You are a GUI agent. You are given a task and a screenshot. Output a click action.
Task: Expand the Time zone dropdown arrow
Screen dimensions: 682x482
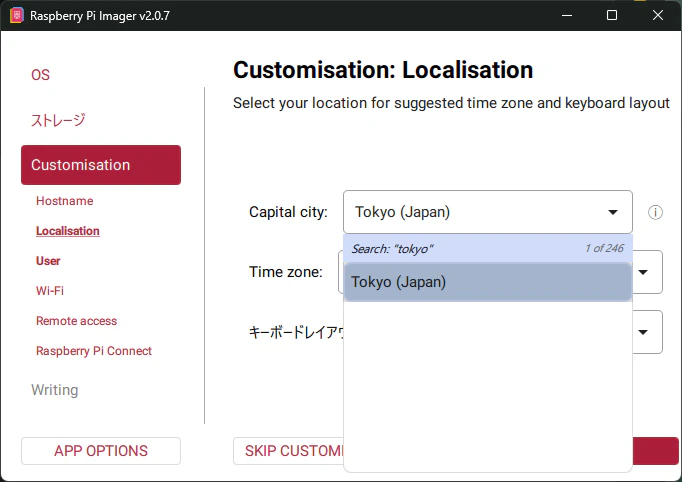pos(643,272)
